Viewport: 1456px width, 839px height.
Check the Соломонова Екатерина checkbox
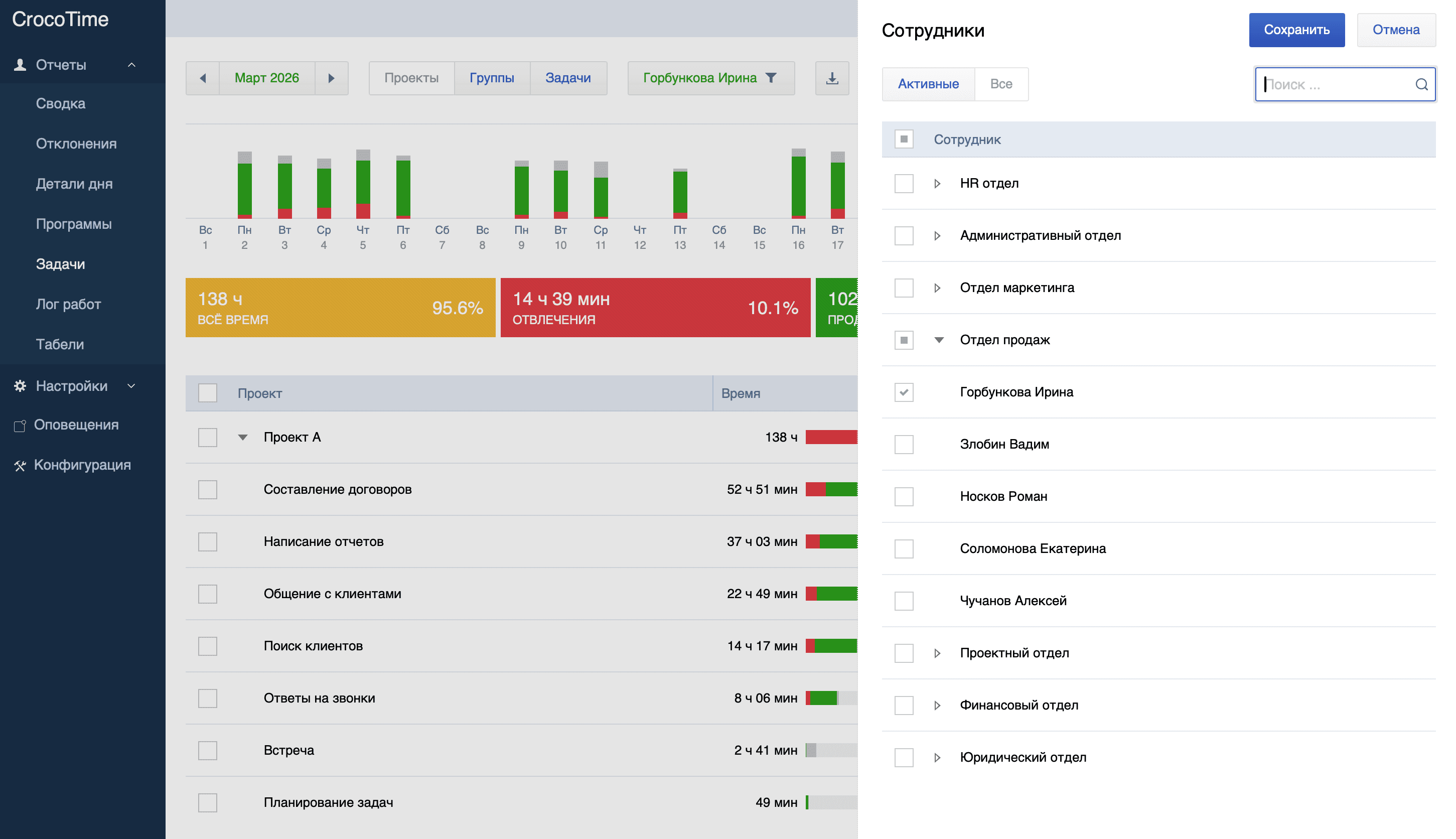tap(904, 548)
